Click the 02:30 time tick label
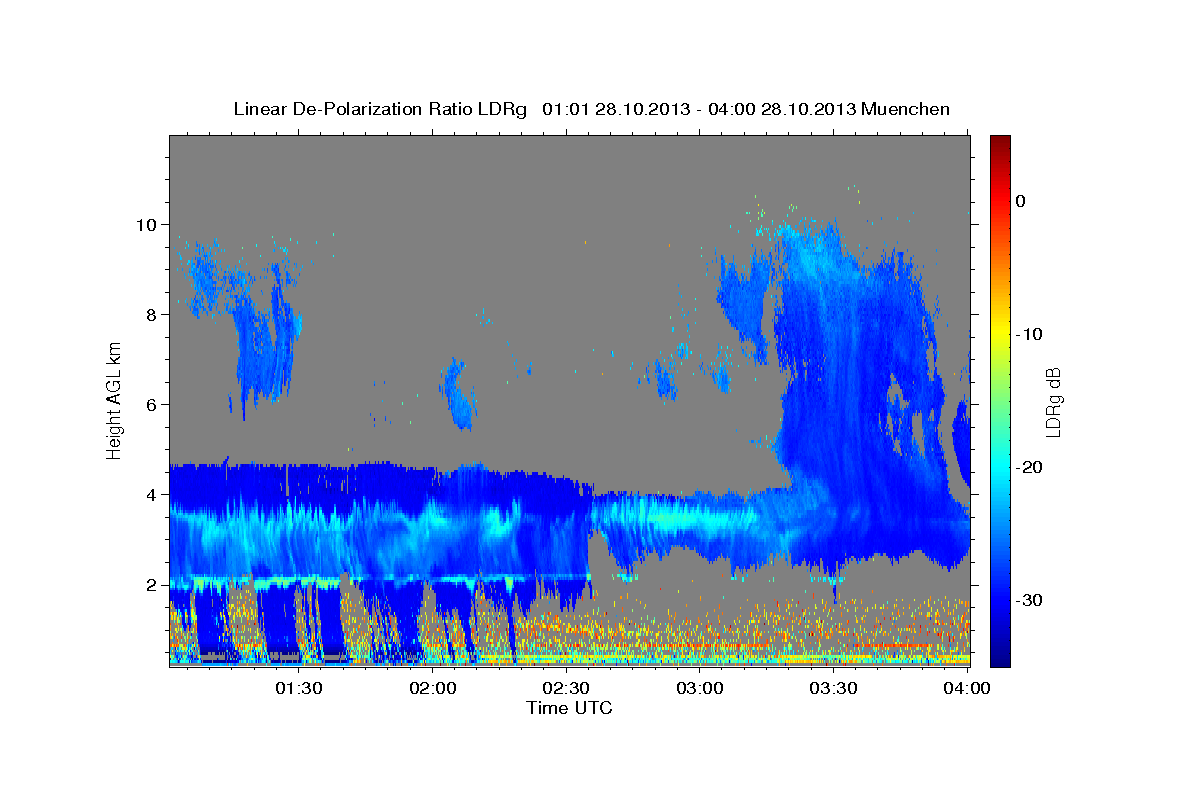This screenshot has height=800, width=1200. [566, 688]
